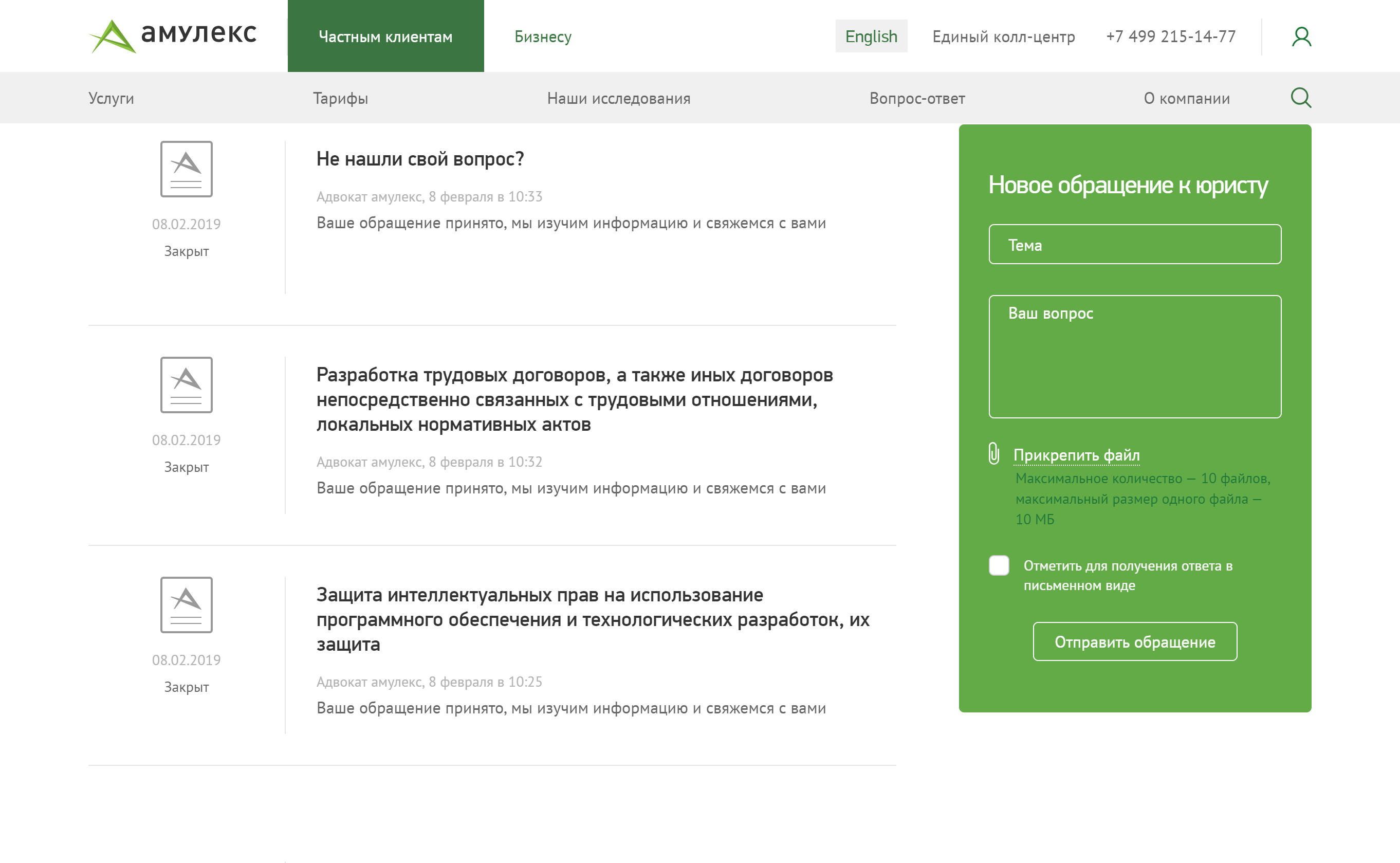The height and width of the screenshot is (863, 1400).
Task: Focus the 'Тема' input field
Action: 1135,244
